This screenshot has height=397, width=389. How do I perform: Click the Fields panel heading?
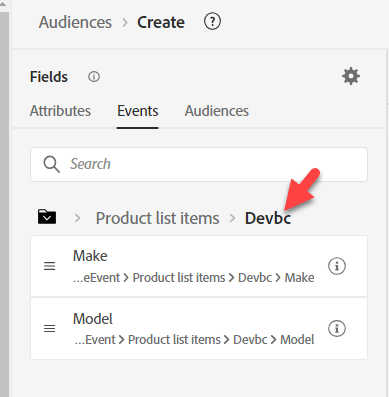[49, 77]
